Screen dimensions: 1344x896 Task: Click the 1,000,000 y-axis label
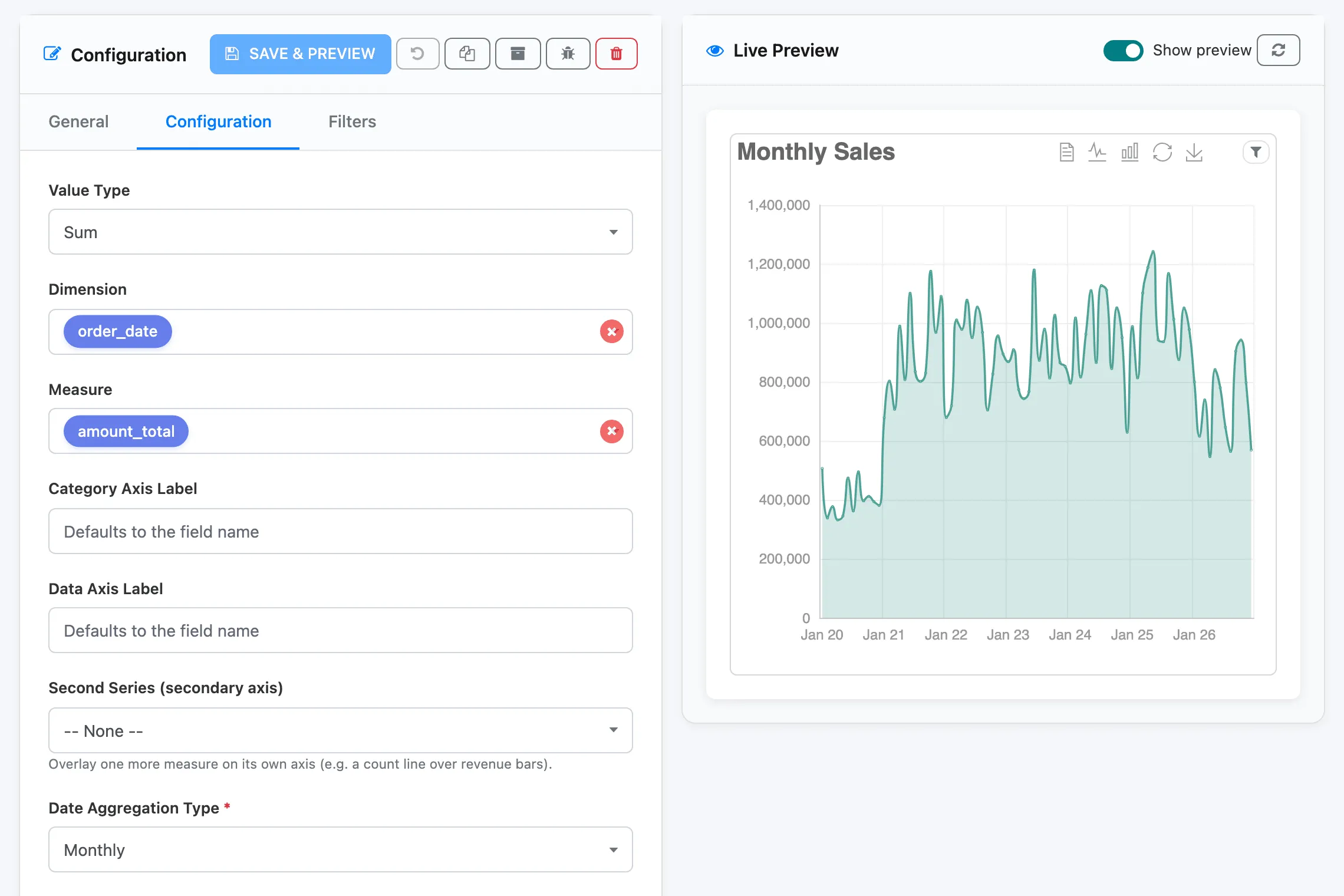[778, 323]
